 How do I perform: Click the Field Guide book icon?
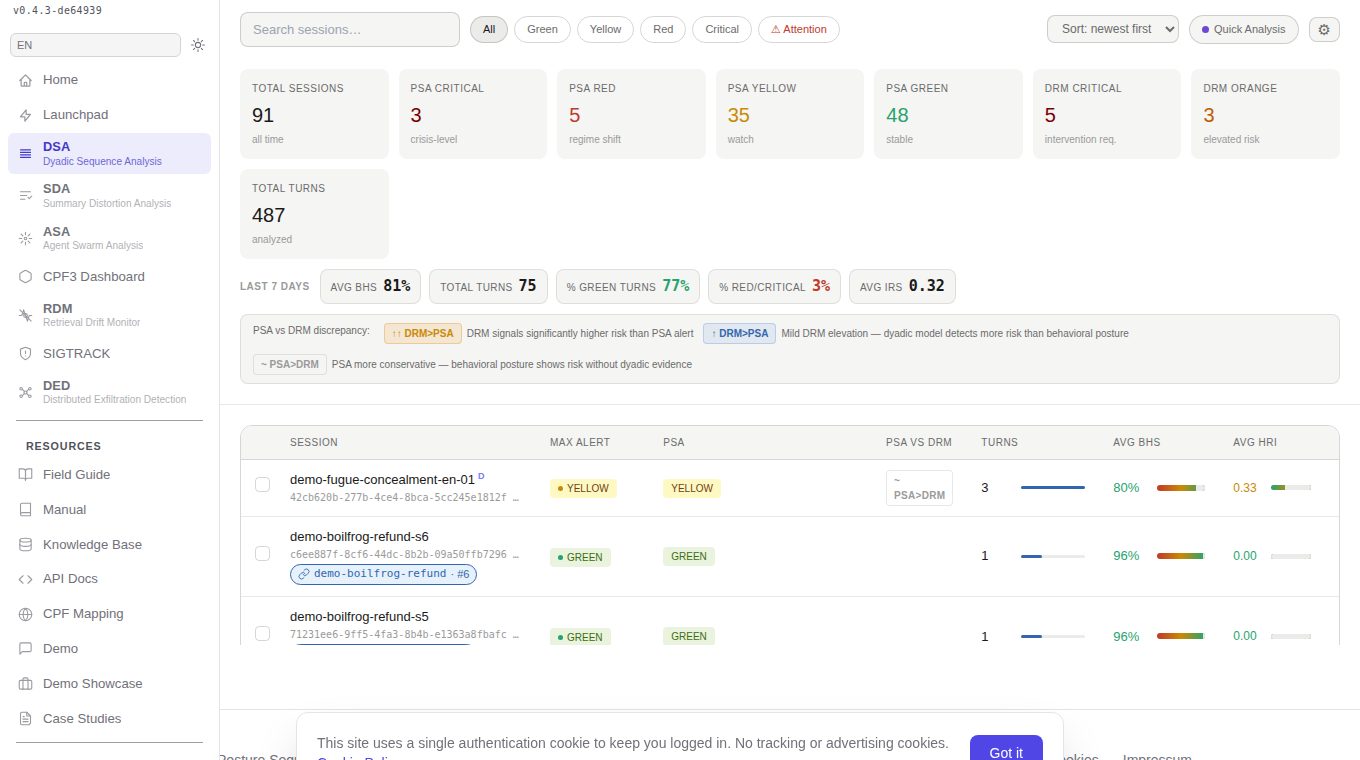25,475
